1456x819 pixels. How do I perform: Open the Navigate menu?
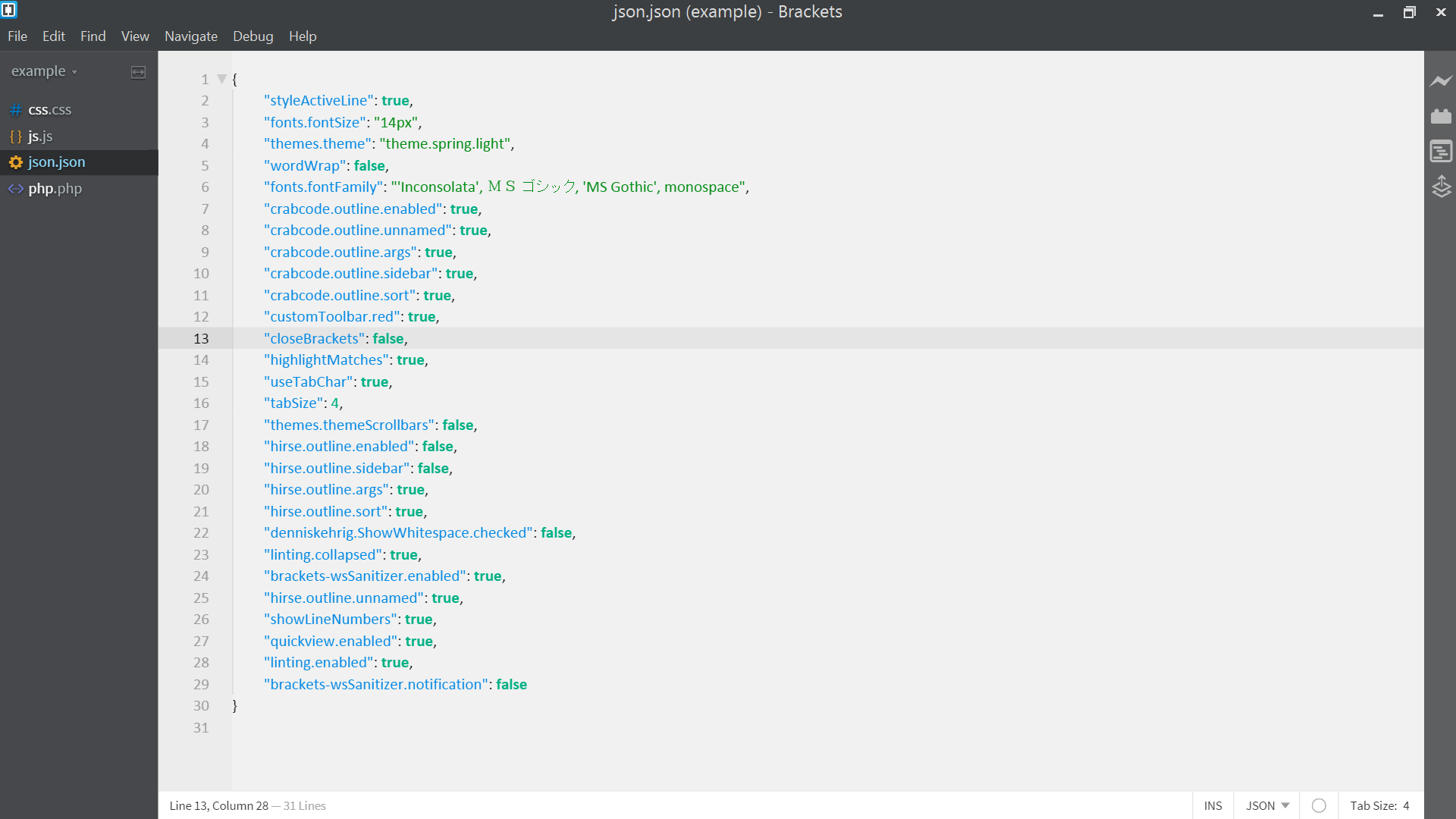[190, 36]
